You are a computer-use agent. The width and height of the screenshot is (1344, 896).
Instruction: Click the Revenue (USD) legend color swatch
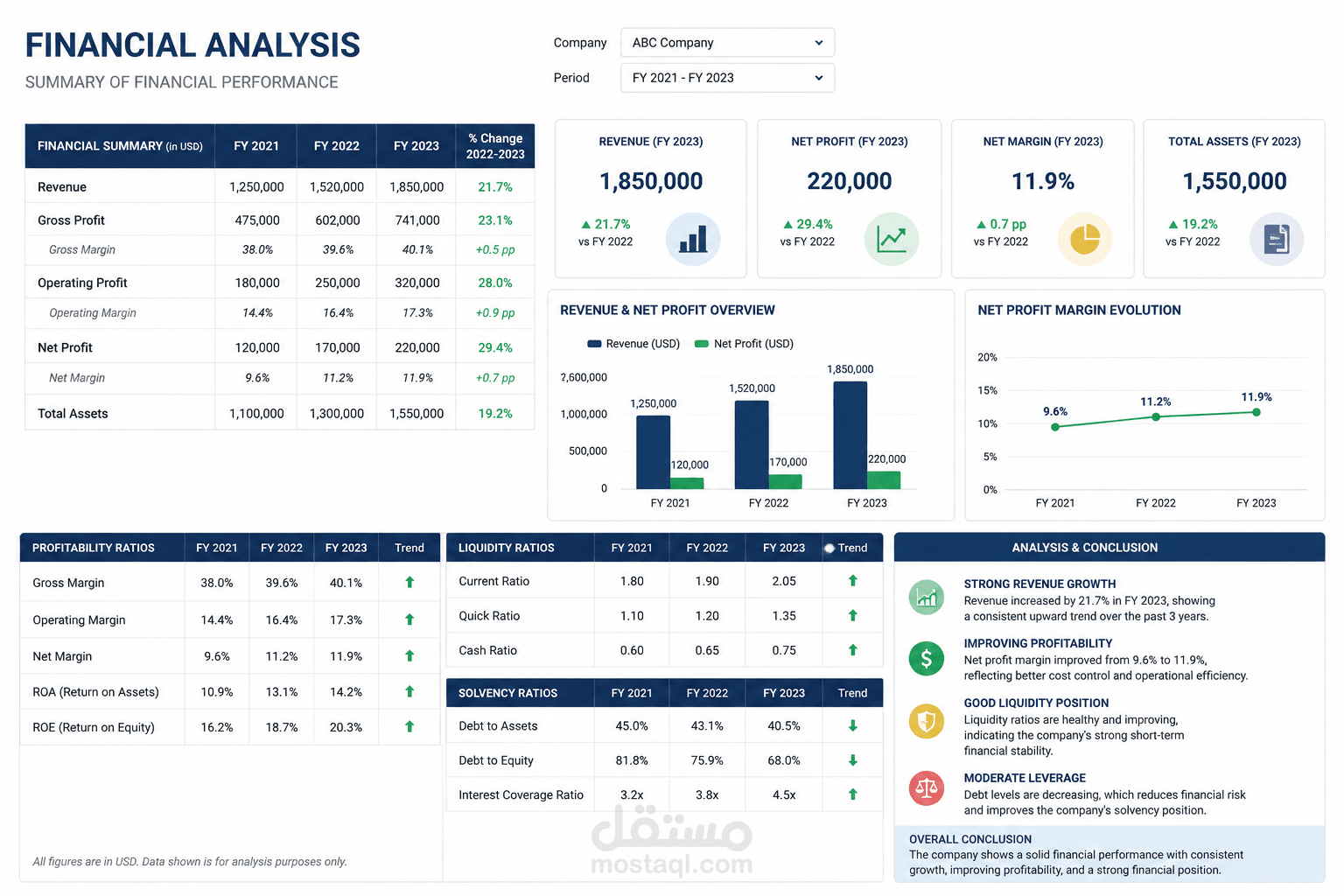(x=594, y=344)
